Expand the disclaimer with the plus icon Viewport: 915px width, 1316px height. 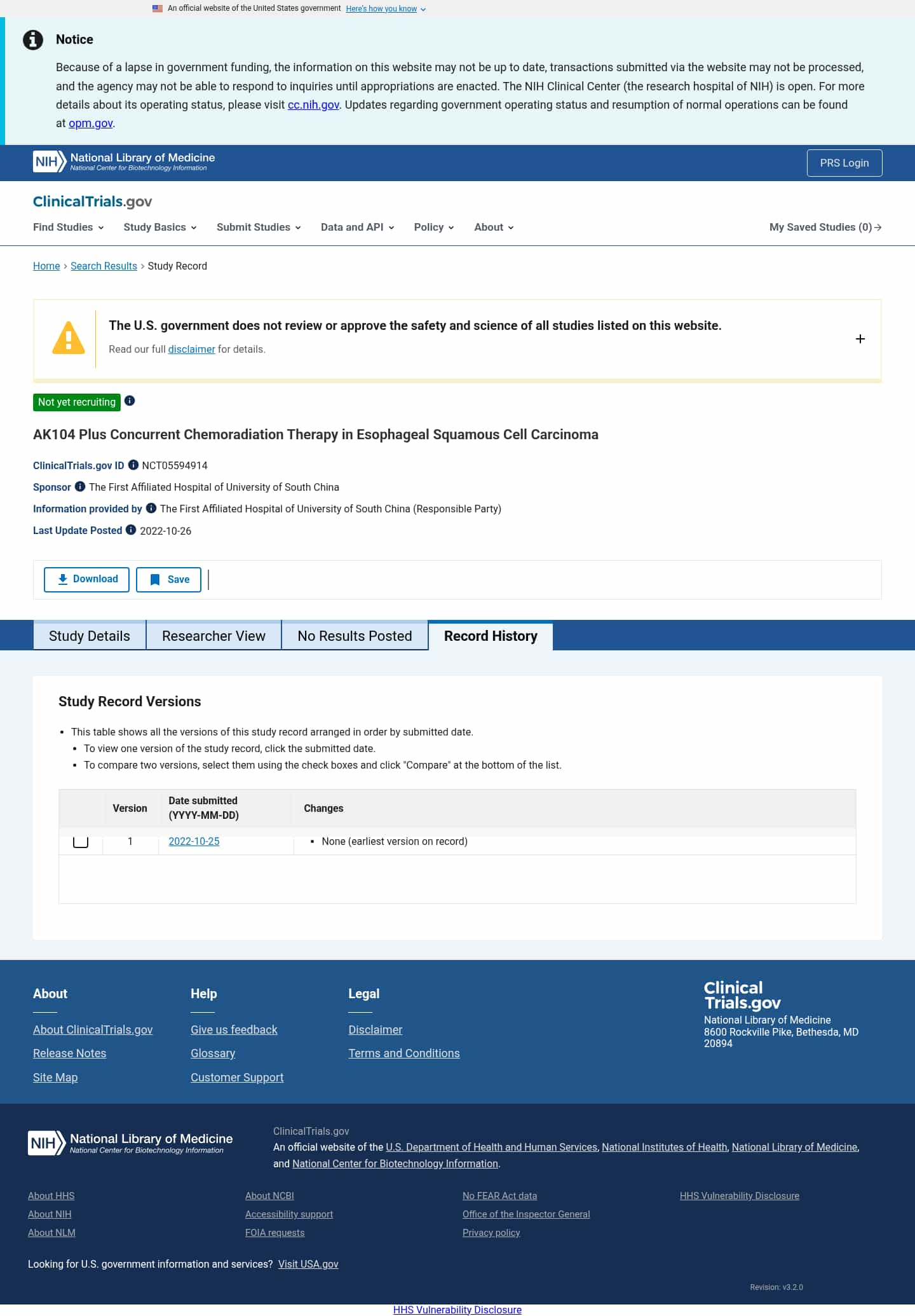[x=860, y=339]
